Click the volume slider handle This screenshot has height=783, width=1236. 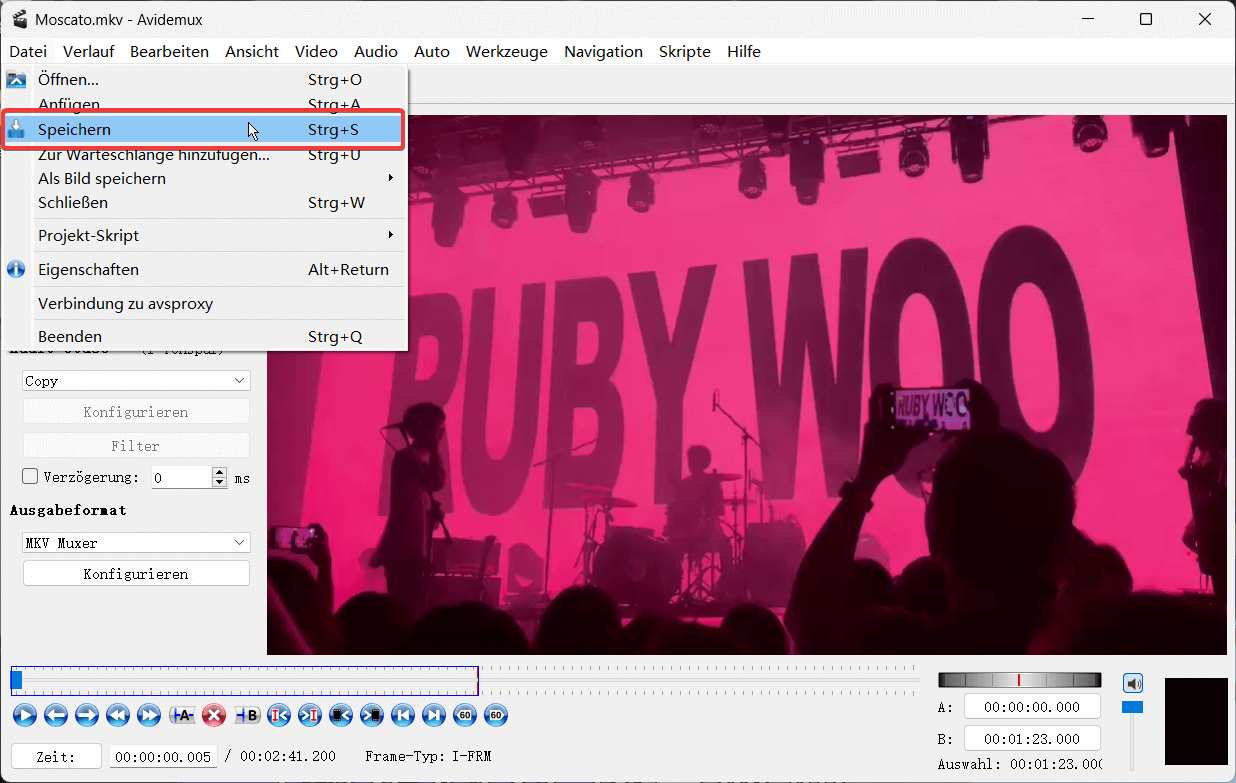click(x=1132, y=707)
